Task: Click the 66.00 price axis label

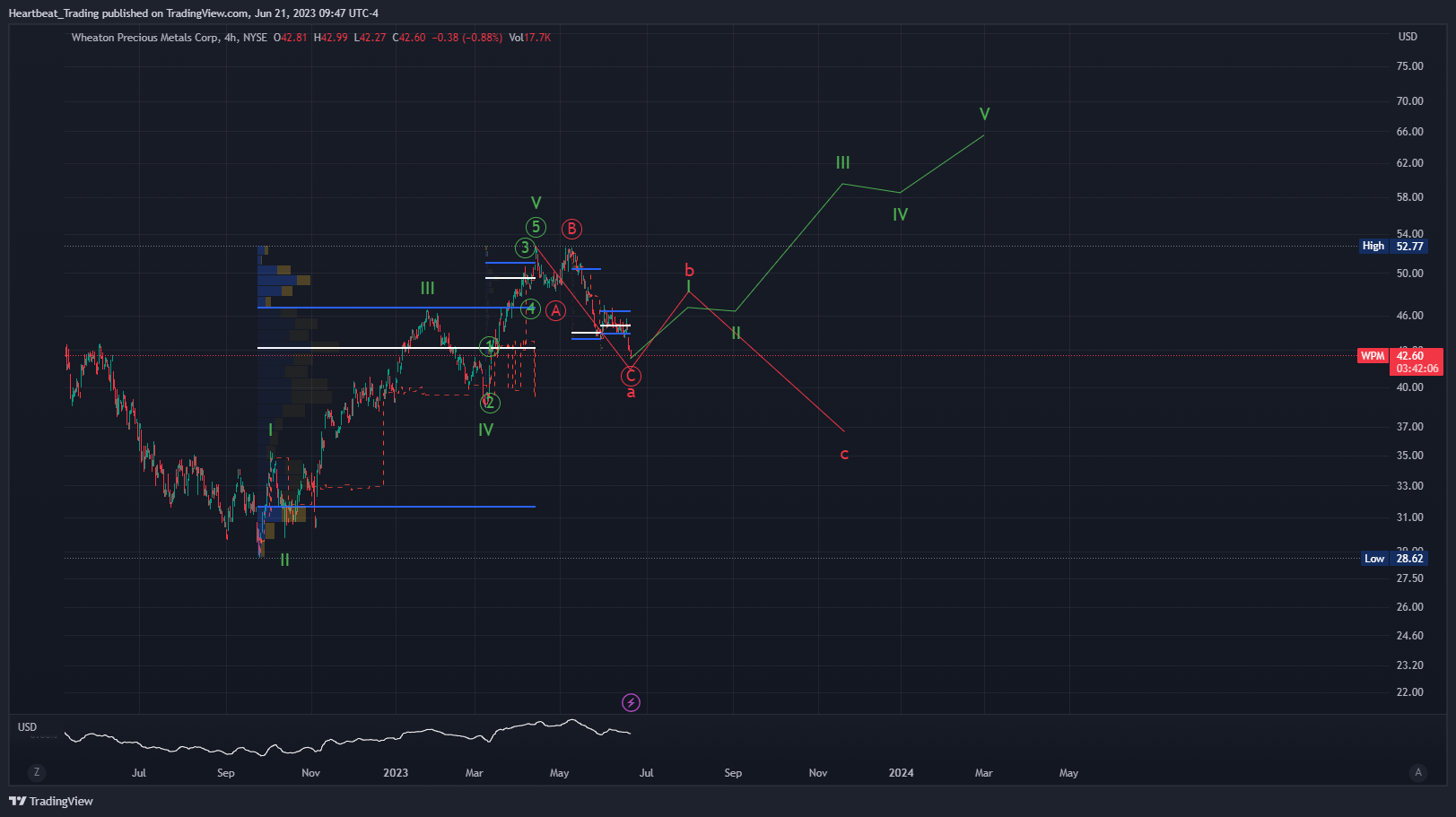Action: pos(1409,132)
